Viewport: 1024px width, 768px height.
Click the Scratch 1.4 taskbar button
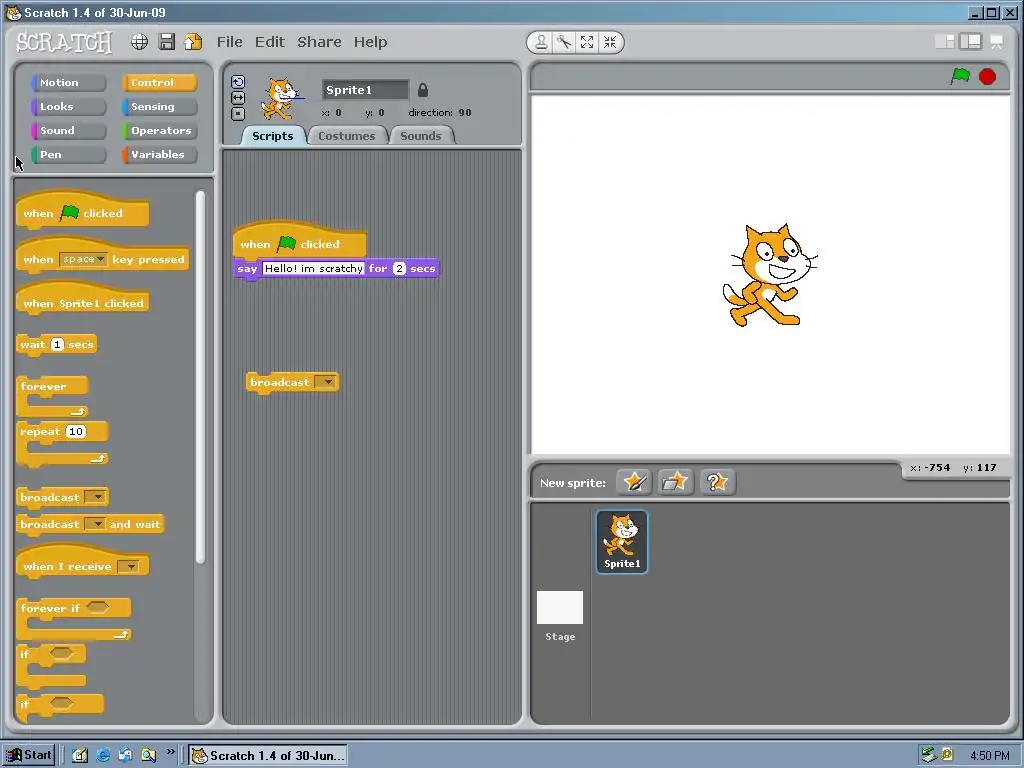coord(268,756)
